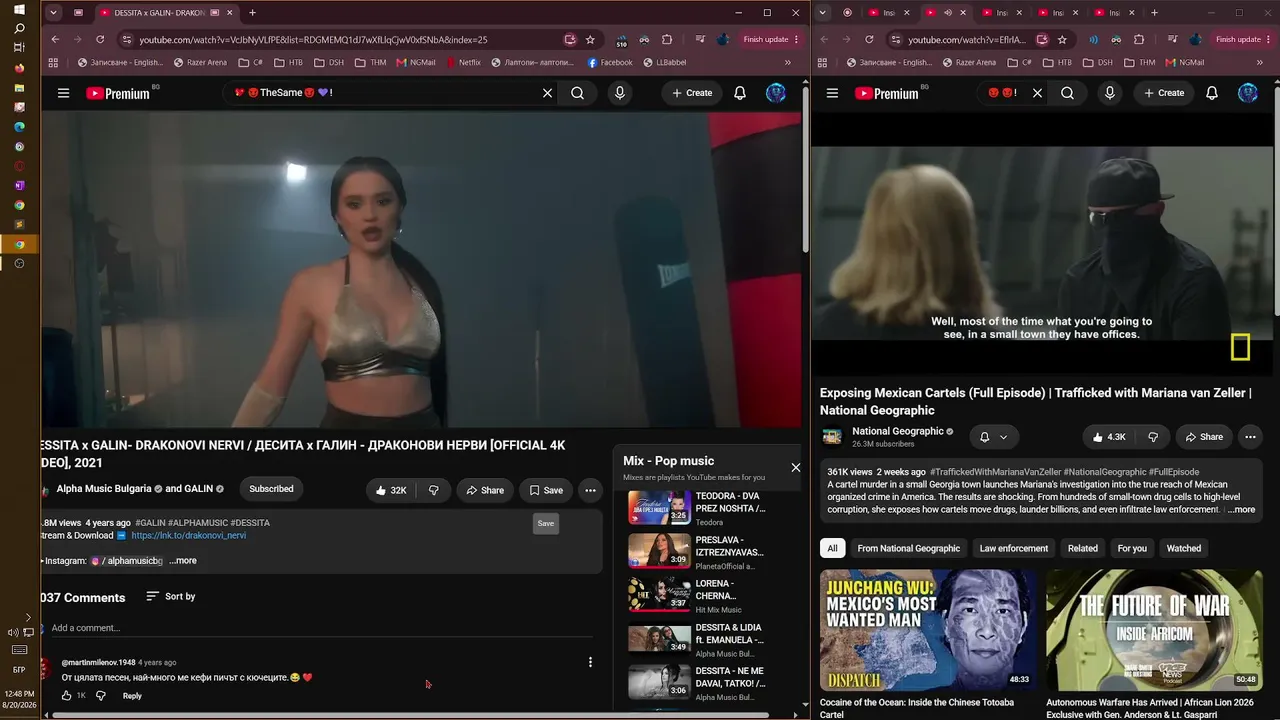Open Junchang Wu Mexico's Most Wanted thumbnail

[929, 630]
